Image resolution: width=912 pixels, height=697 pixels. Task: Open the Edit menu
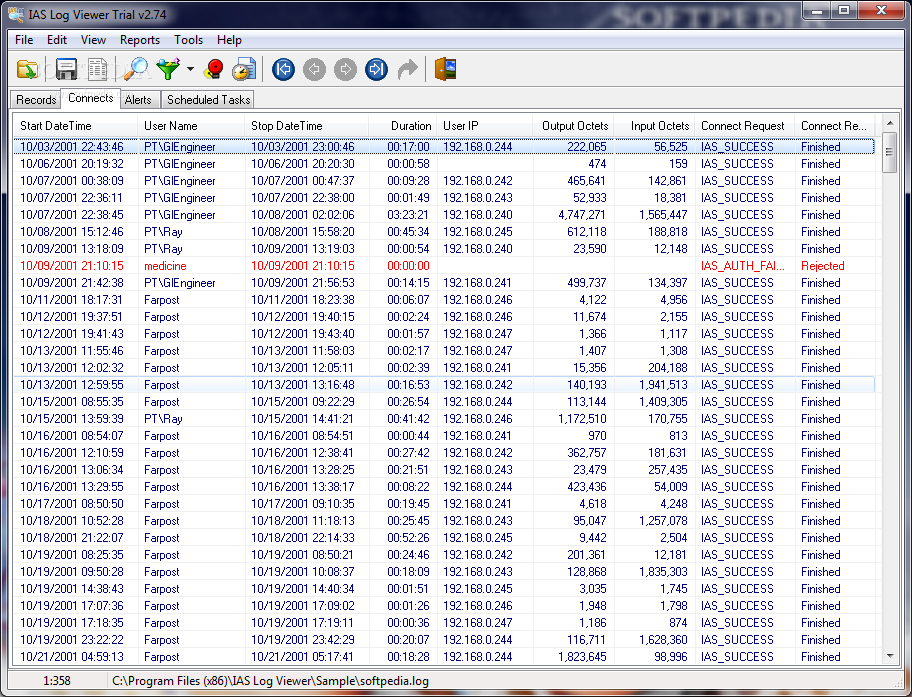pos(57,40)
